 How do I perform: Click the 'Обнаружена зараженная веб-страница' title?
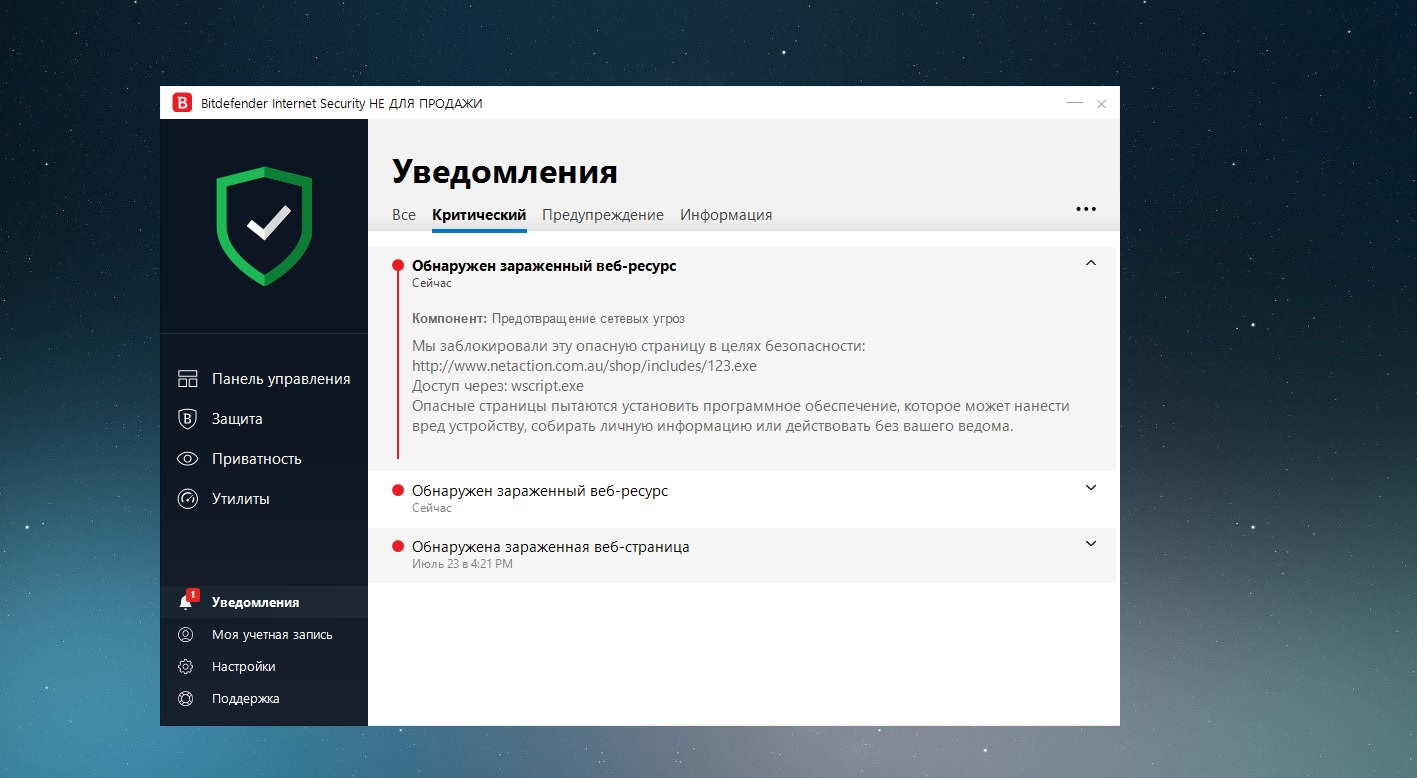pyautogui.click(x=551, y=547)
